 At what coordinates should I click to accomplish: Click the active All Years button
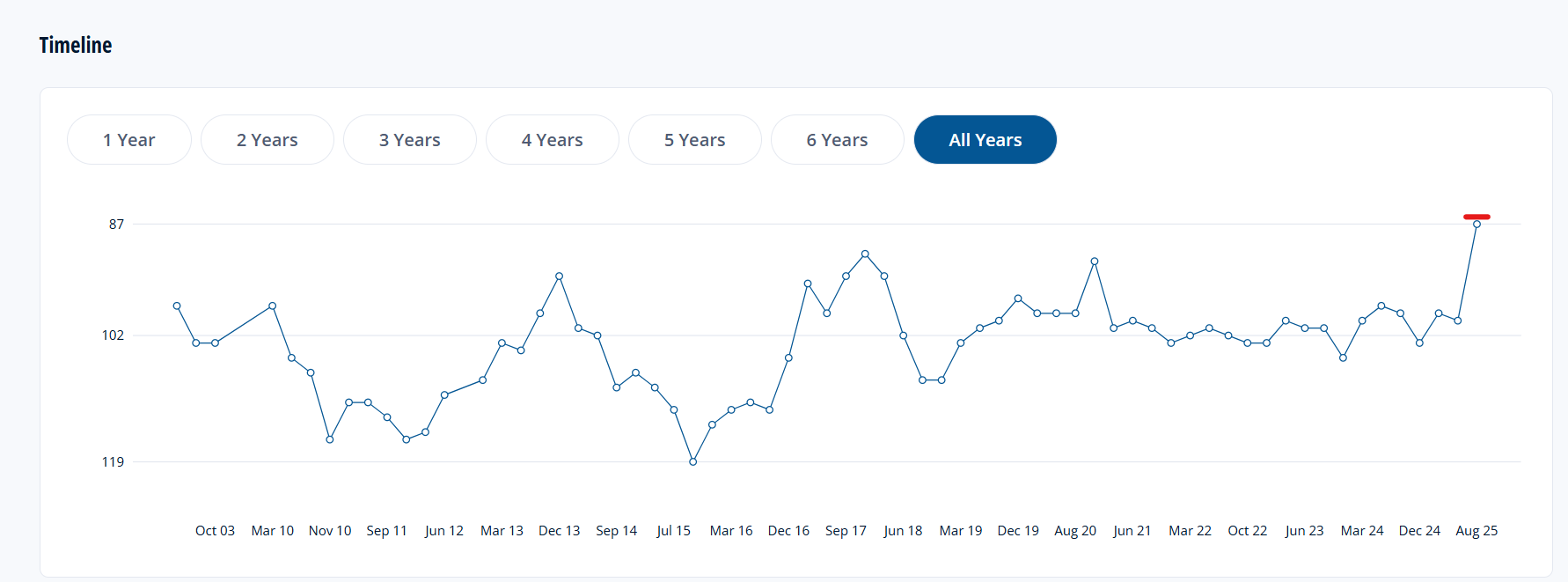(985, 140)
